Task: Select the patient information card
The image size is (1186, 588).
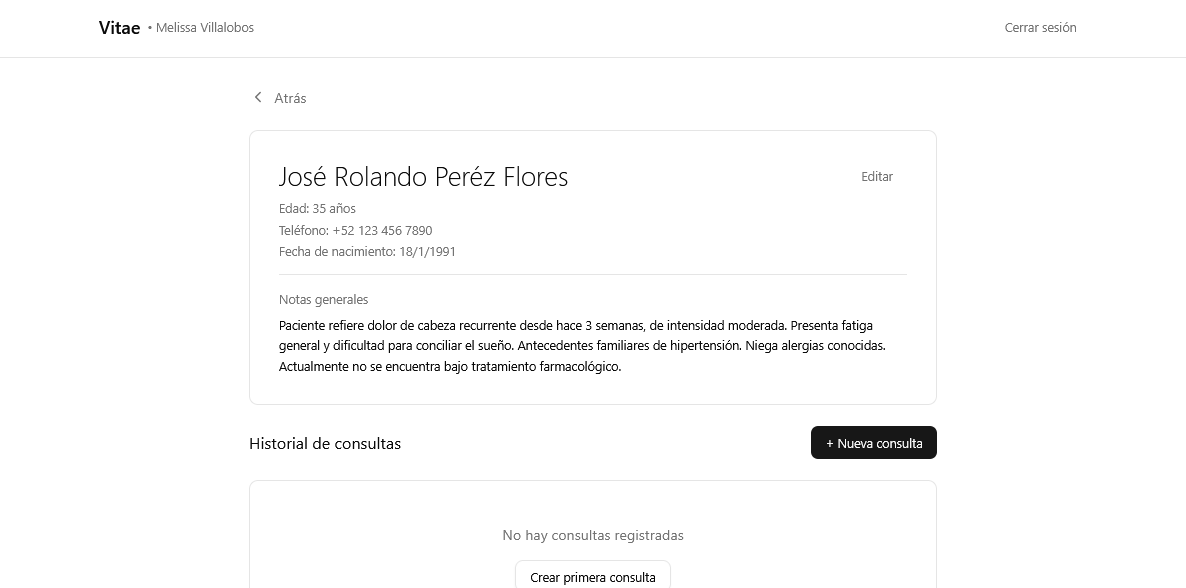Action: point(592,267)
